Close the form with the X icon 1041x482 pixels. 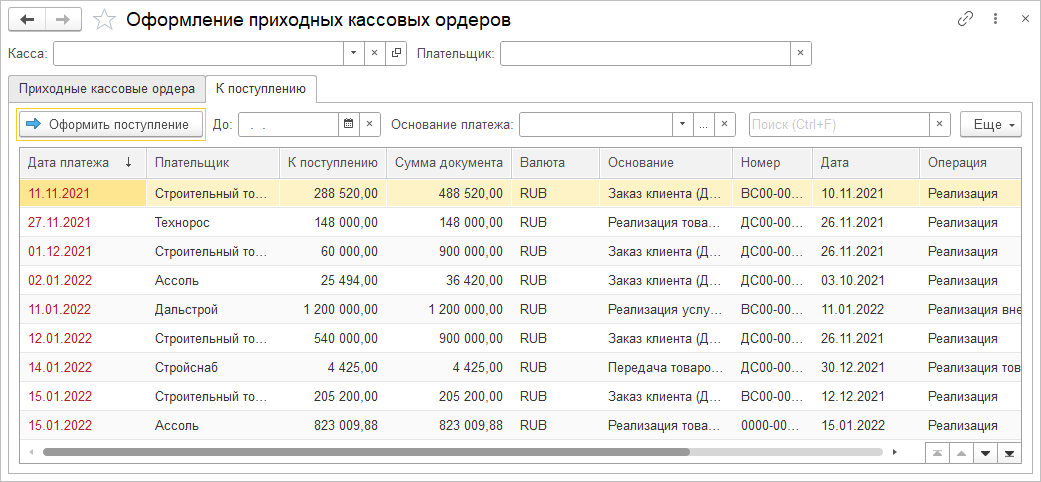pos(1025,19)
